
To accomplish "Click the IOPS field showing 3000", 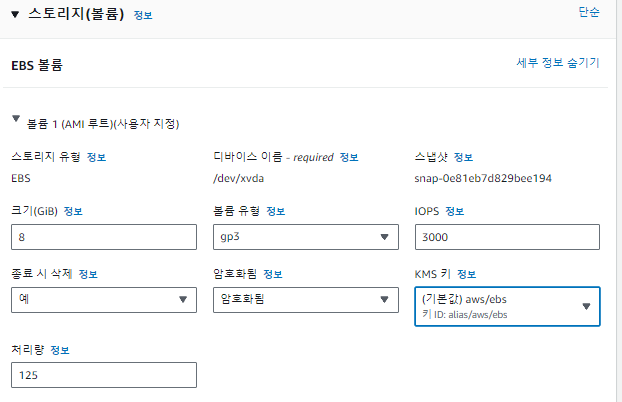I will tap(507, 237).
